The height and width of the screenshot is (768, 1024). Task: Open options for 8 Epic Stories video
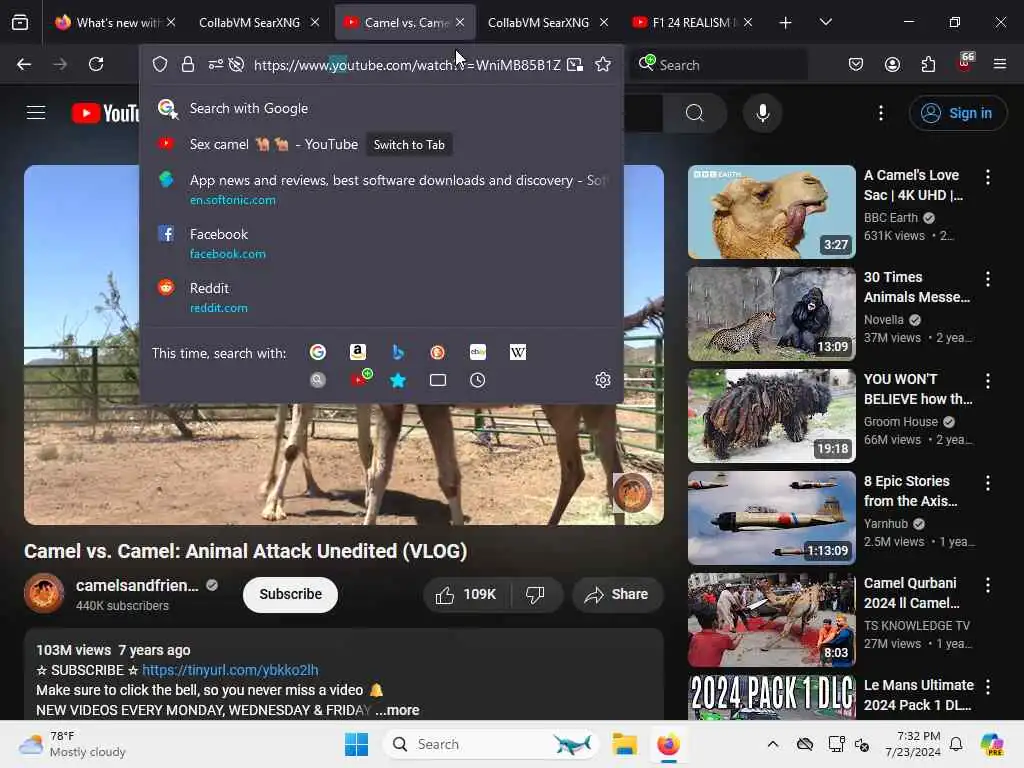[x=987, y=483]
